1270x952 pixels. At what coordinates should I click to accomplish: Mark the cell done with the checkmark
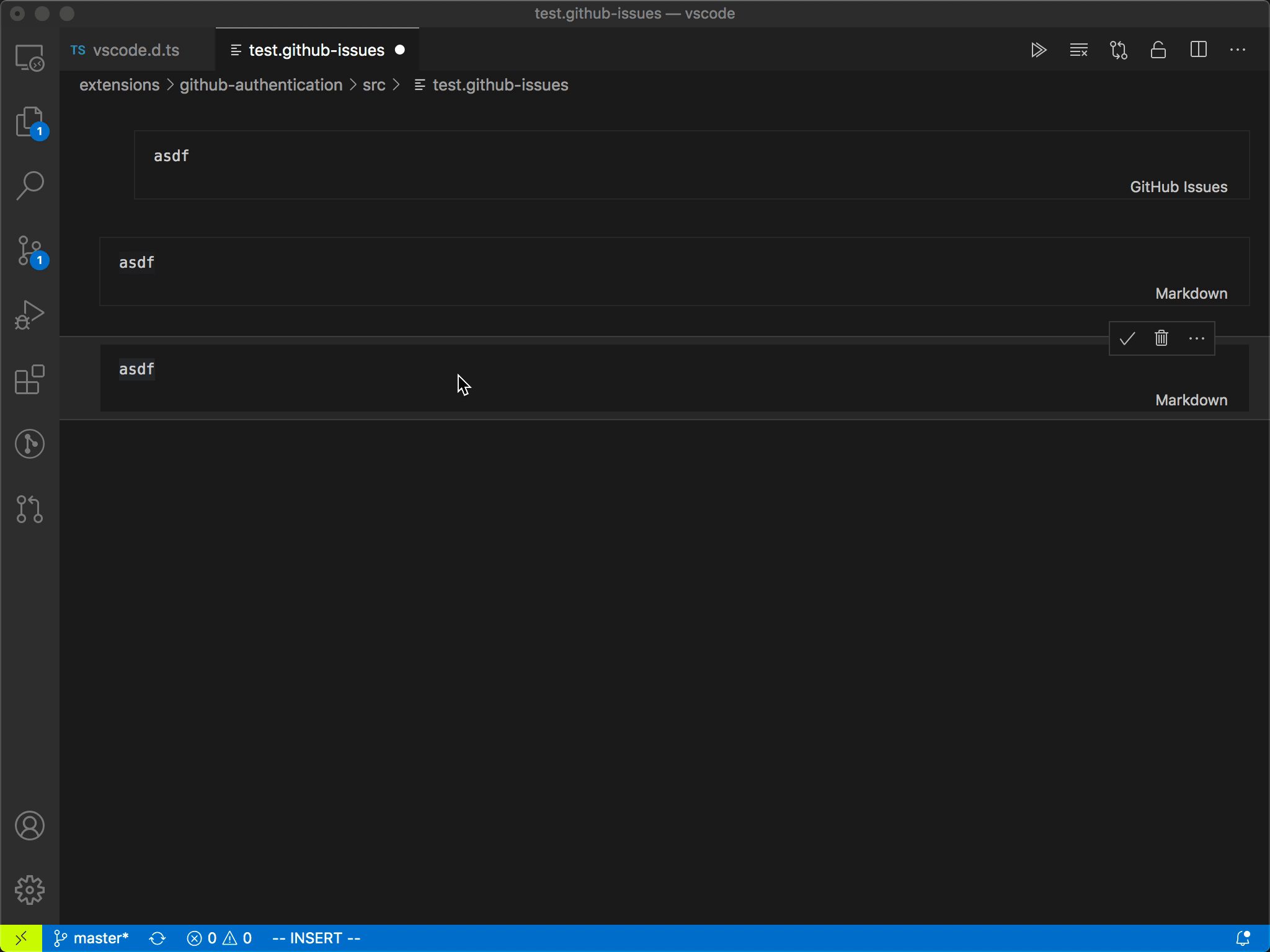(x=1127, y=338)
